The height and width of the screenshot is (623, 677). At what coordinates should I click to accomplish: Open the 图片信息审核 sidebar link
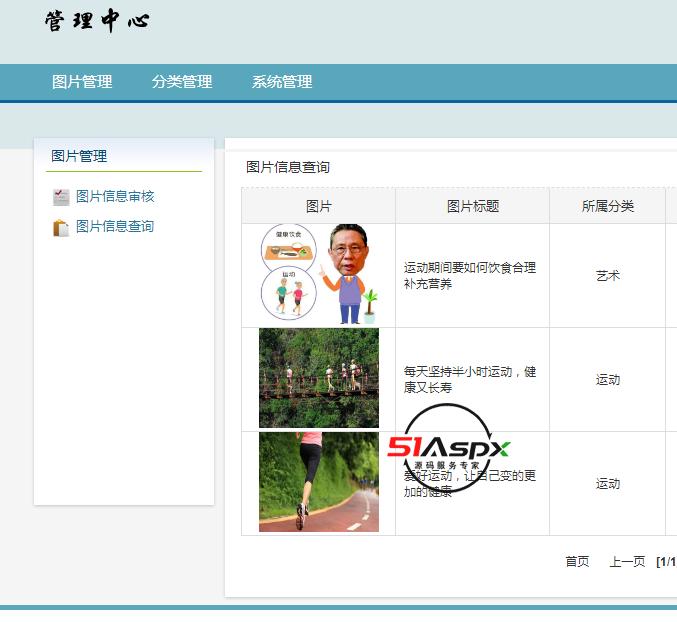[115, 196]
